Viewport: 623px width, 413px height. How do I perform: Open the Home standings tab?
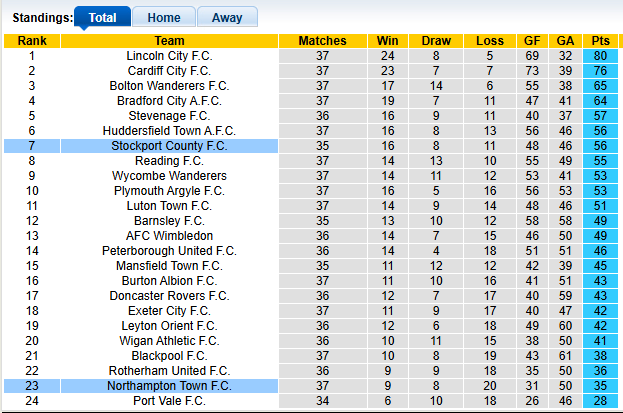pos(163,17)
